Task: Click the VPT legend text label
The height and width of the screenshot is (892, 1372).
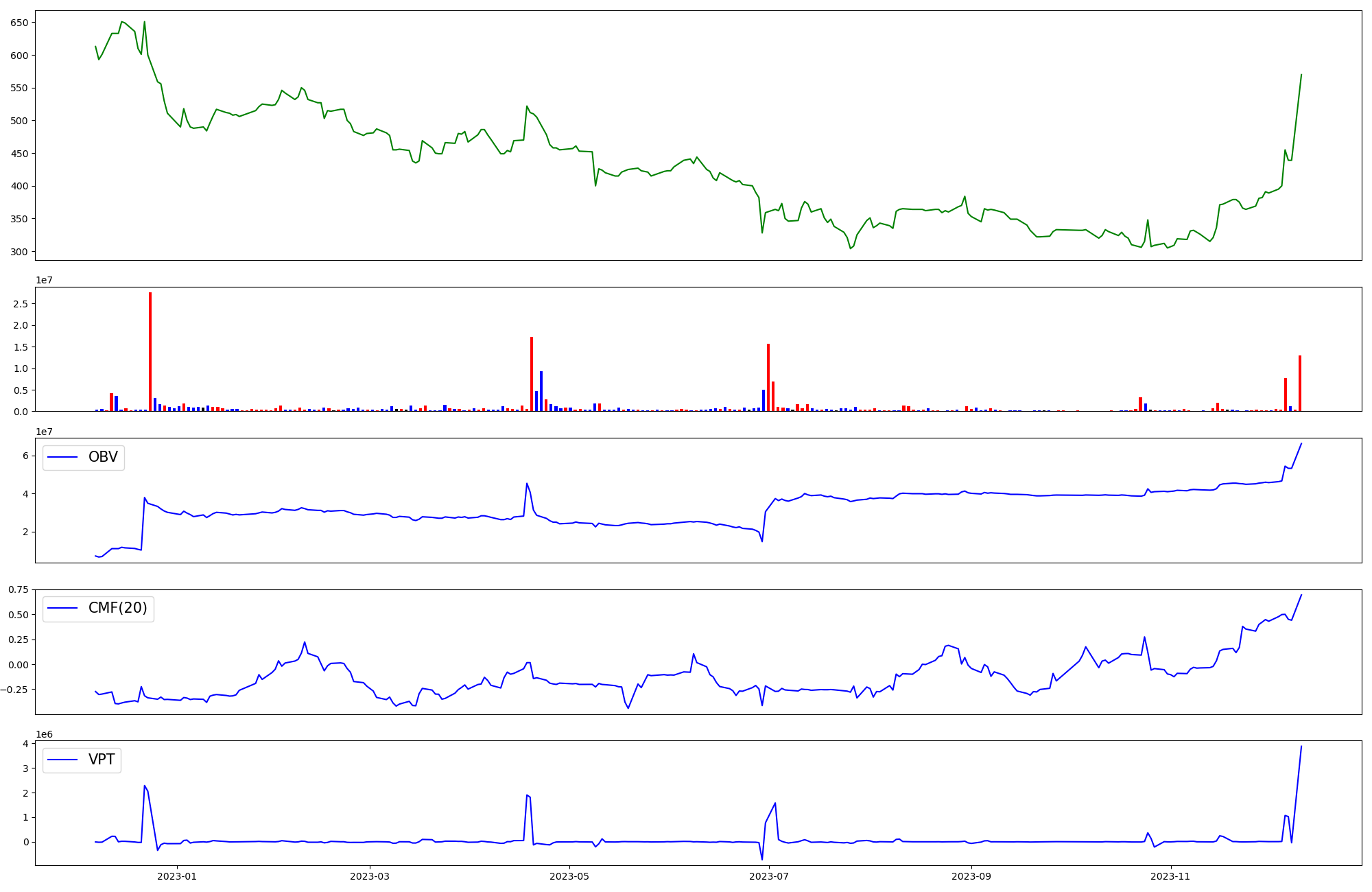Action: [102, 760]
